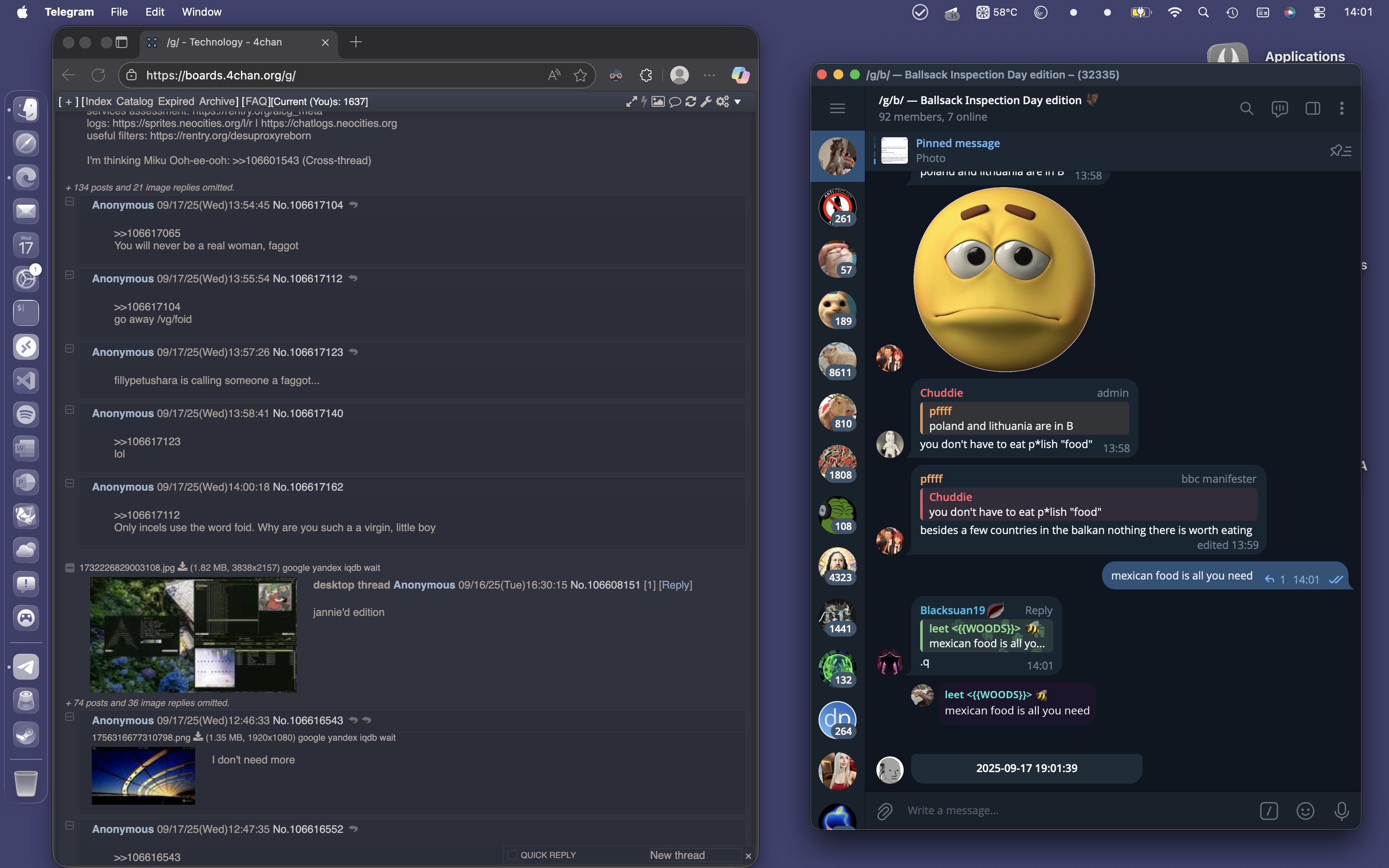
Task: Attach a file with the paperclip icon
Action: click(885, 811)
